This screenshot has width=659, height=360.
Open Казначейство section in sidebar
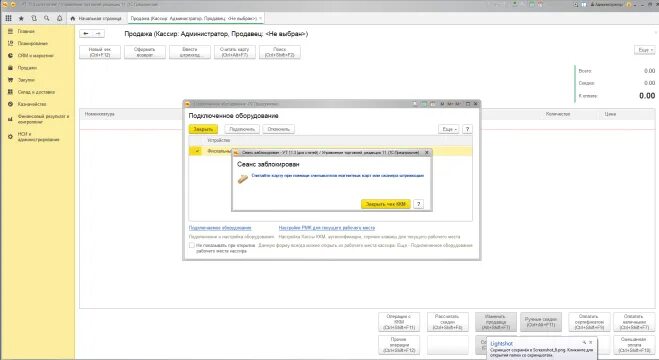32,104
